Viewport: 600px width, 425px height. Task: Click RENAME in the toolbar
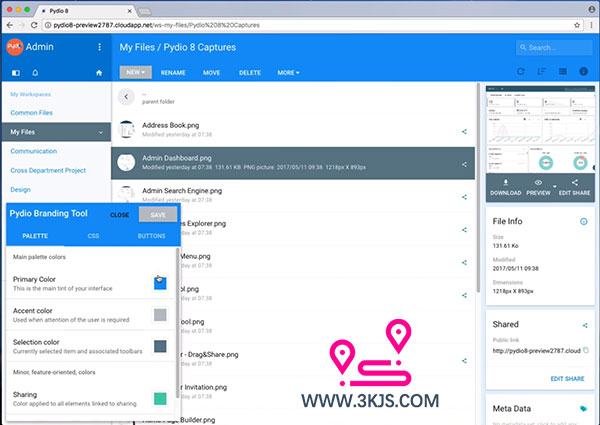(x=173, y=73)
